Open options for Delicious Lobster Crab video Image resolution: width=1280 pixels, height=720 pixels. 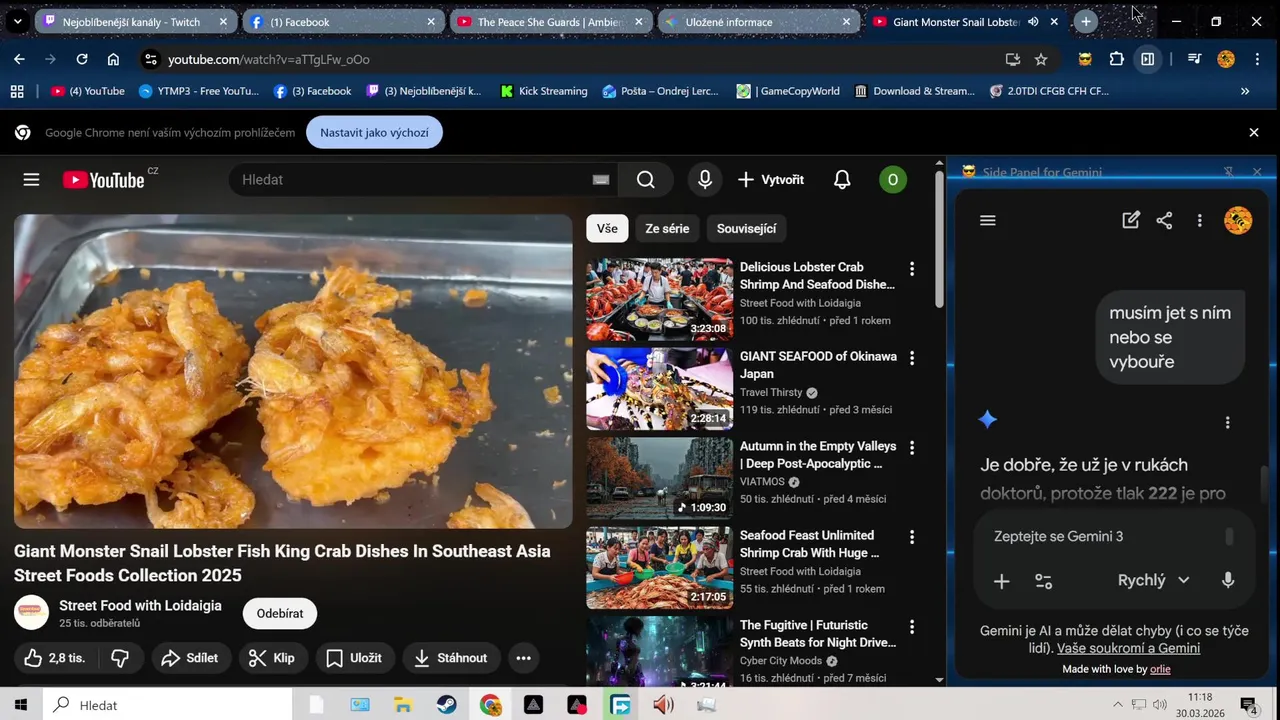point(911,269)
